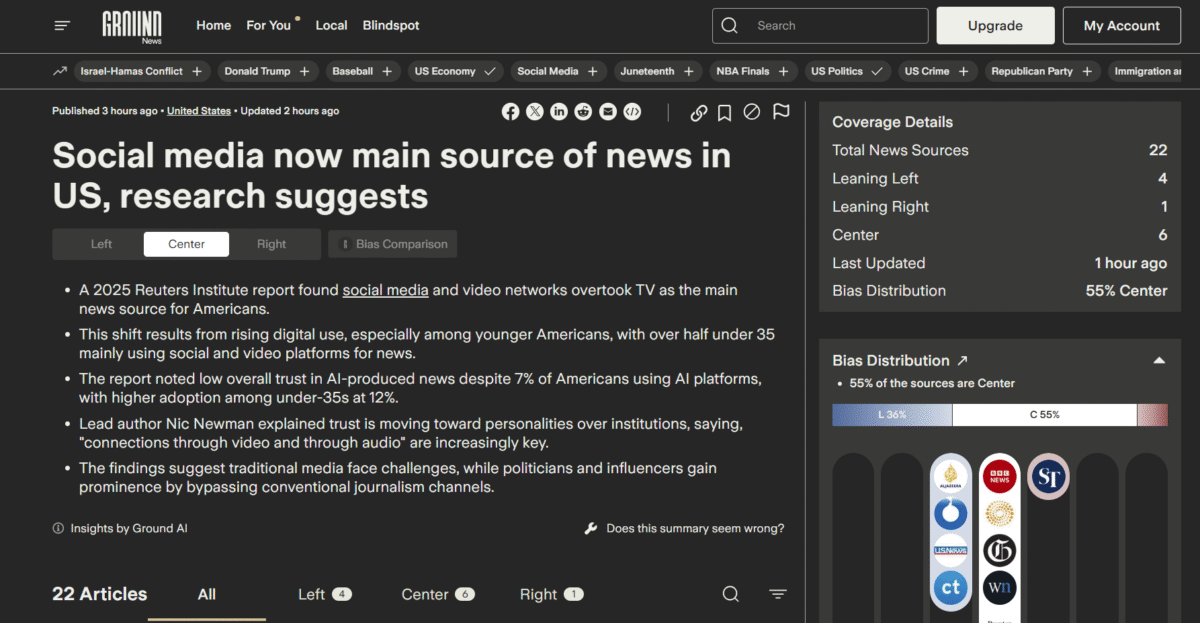The width and height of the screenshot is (1200, 623).
Task: Click the Upgrade button
Action: 995,26
